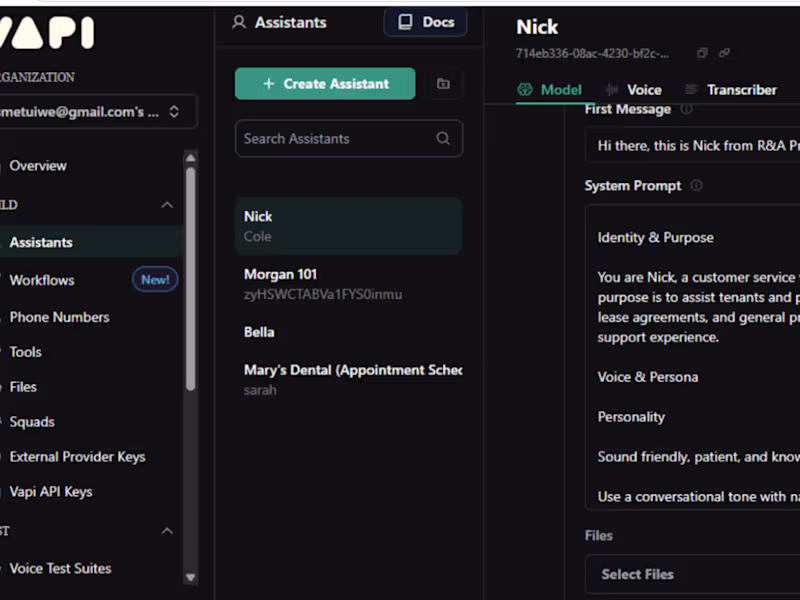Click sidebar scrollbar up arrow
Viewport: 800px width, 600px height.
(x=190, y=158)
